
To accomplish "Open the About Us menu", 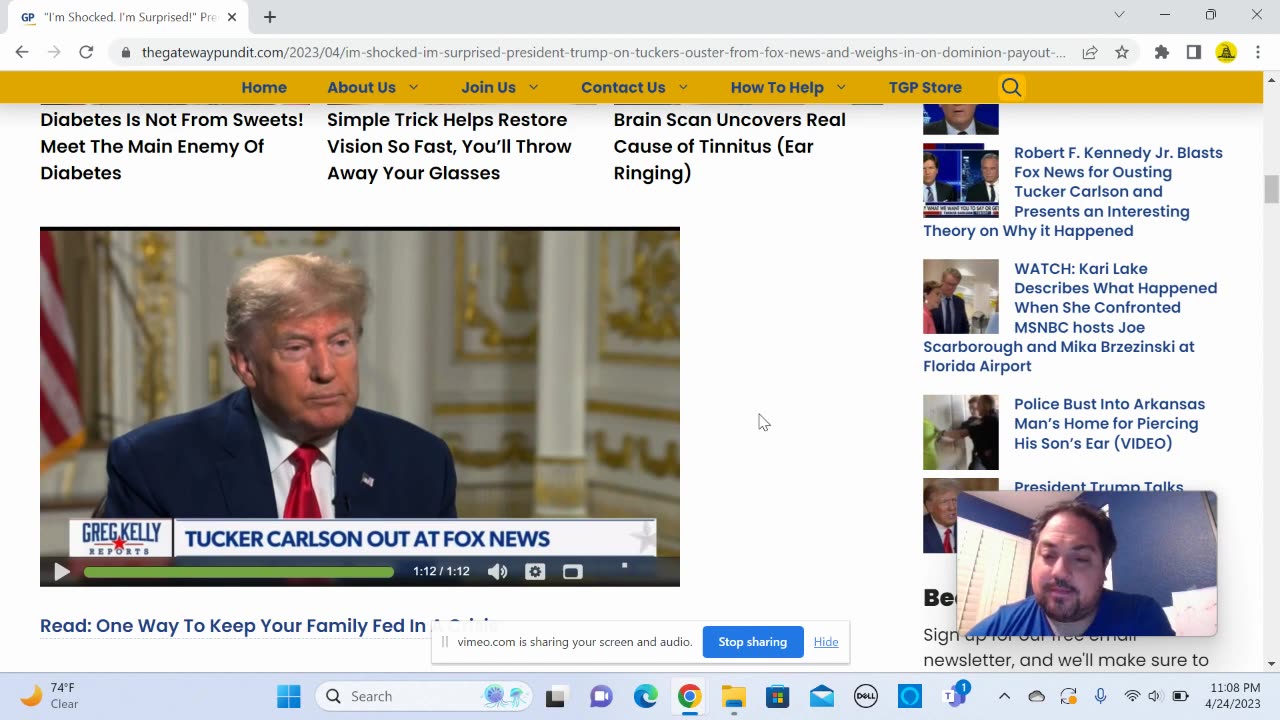I will click(361, 87).
